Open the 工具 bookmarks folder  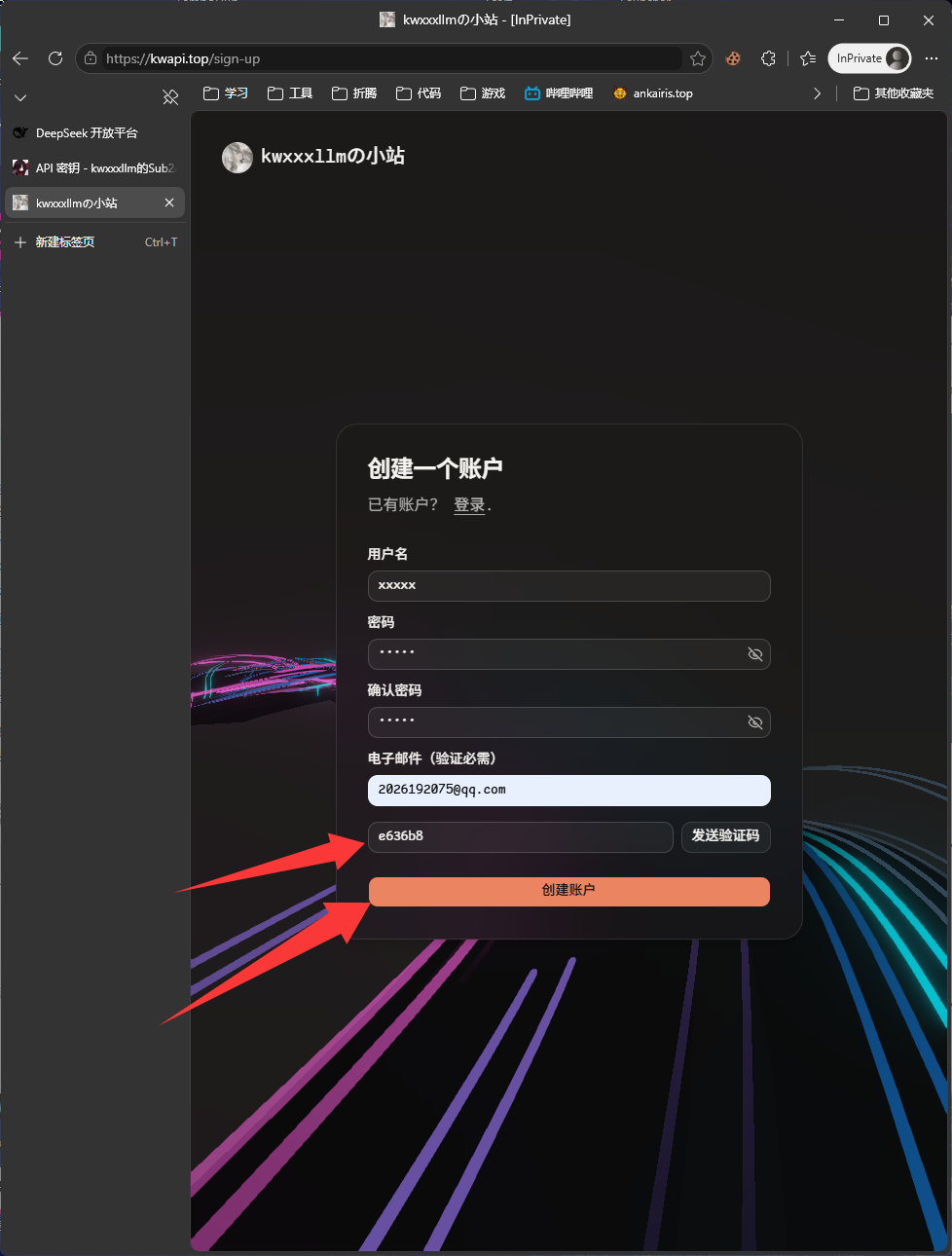[x=290, y=93]
